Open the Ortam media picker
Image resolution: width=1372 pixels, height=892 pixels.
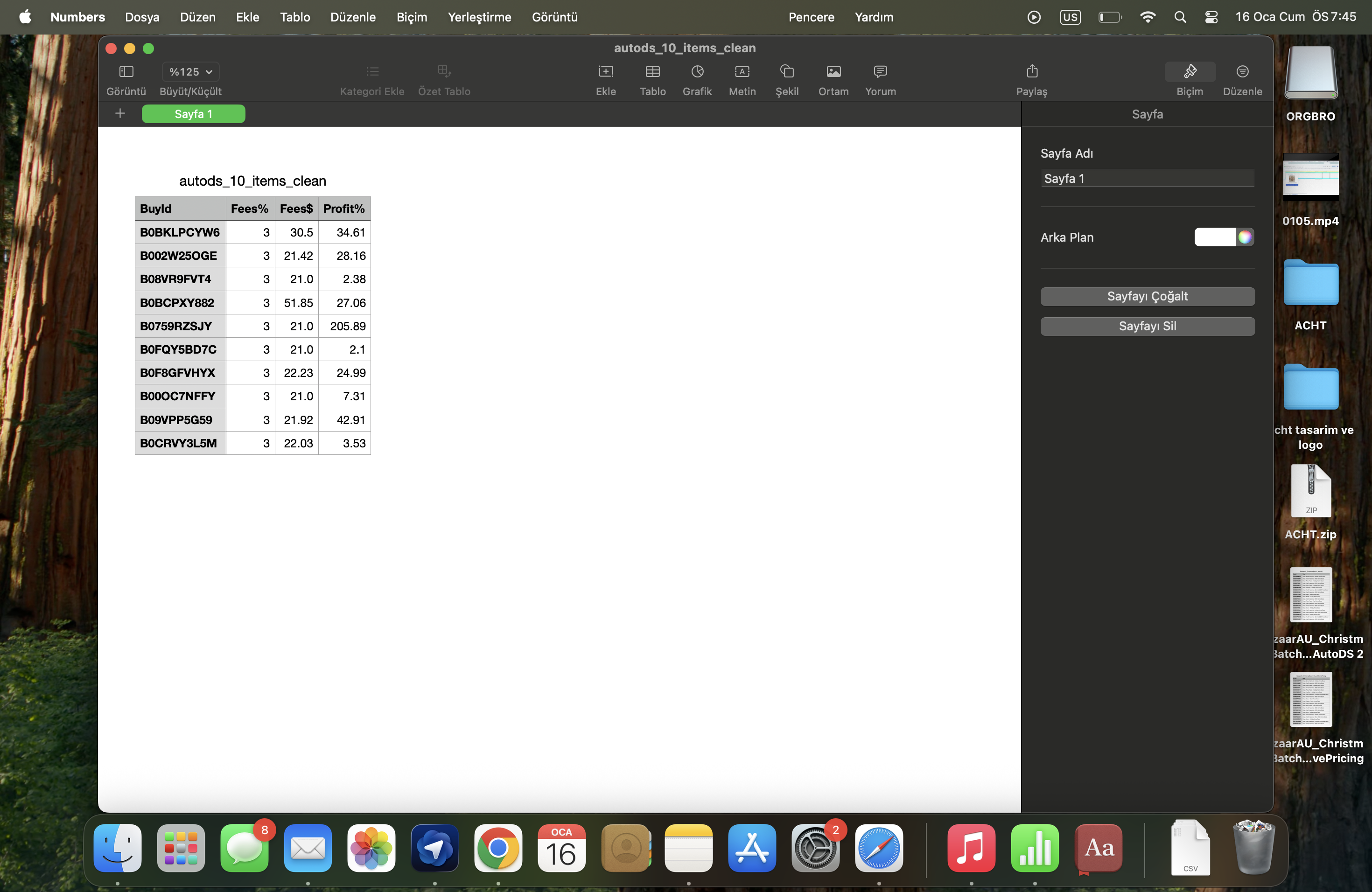833,71
